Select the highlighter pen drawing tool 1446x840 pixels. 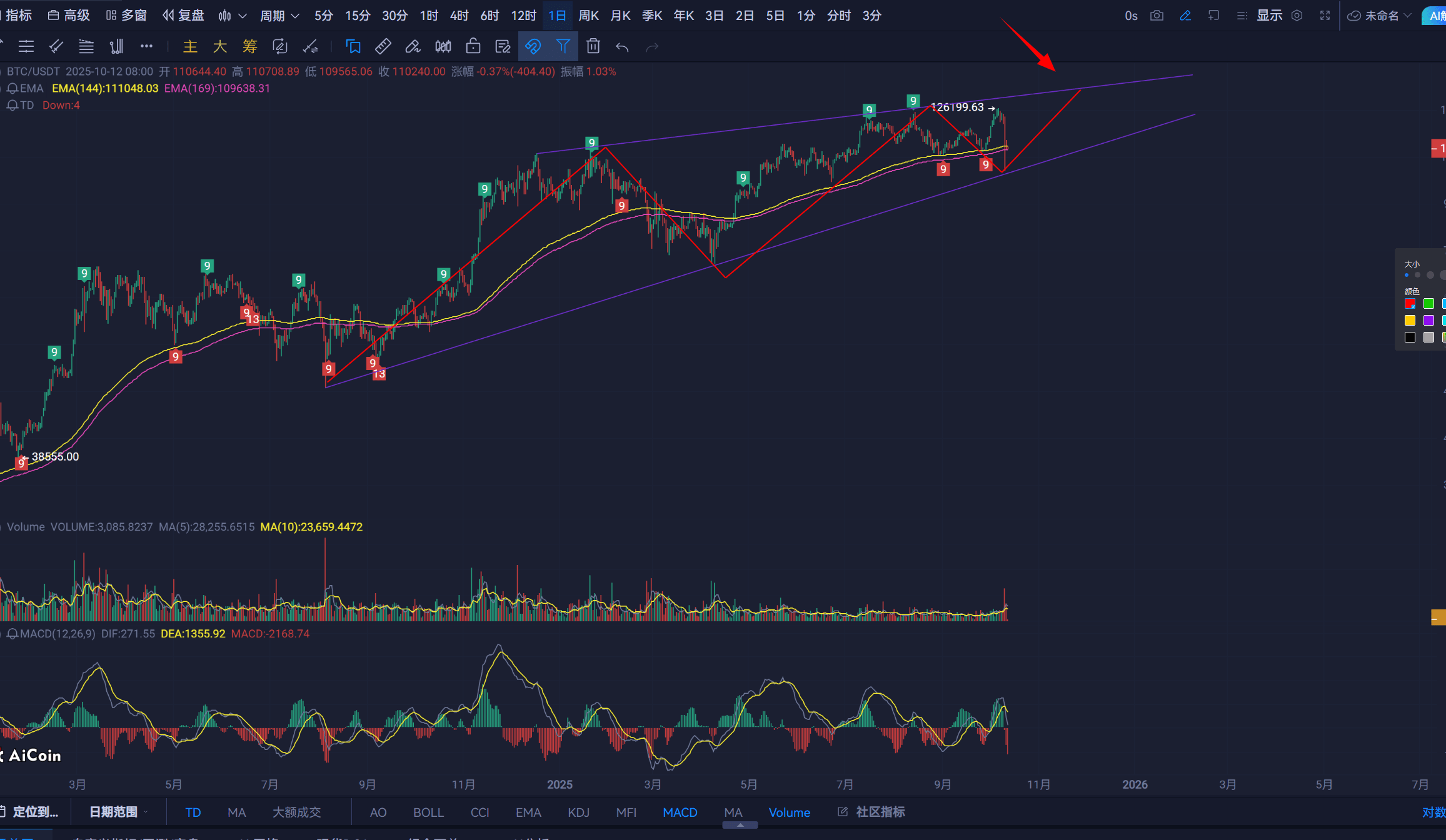(413, 46)
